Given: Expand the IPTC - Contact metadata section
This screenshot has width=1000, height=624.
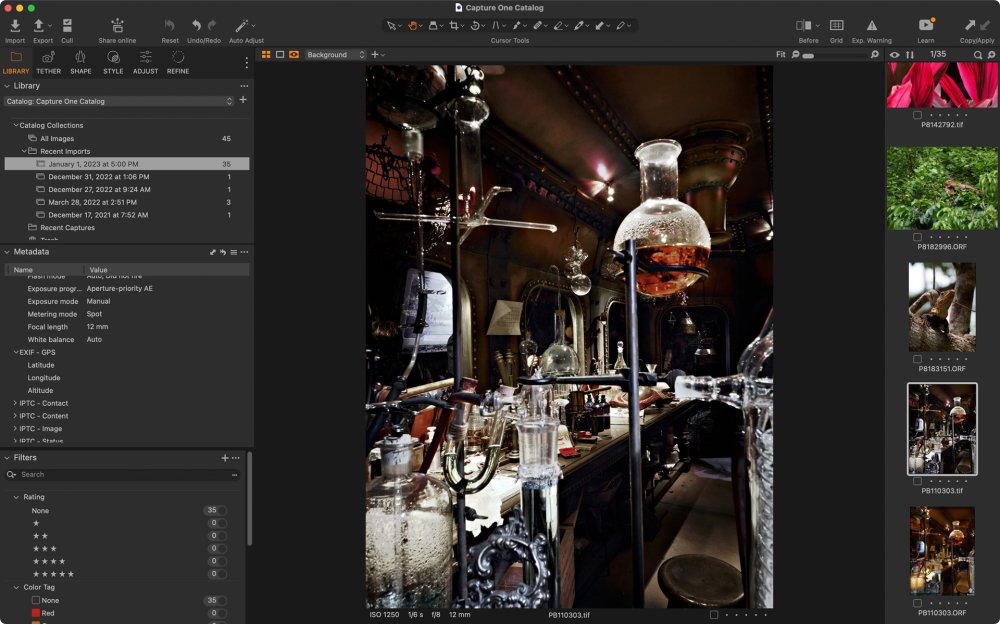Looking at the screenshot, I should point(15,403).
